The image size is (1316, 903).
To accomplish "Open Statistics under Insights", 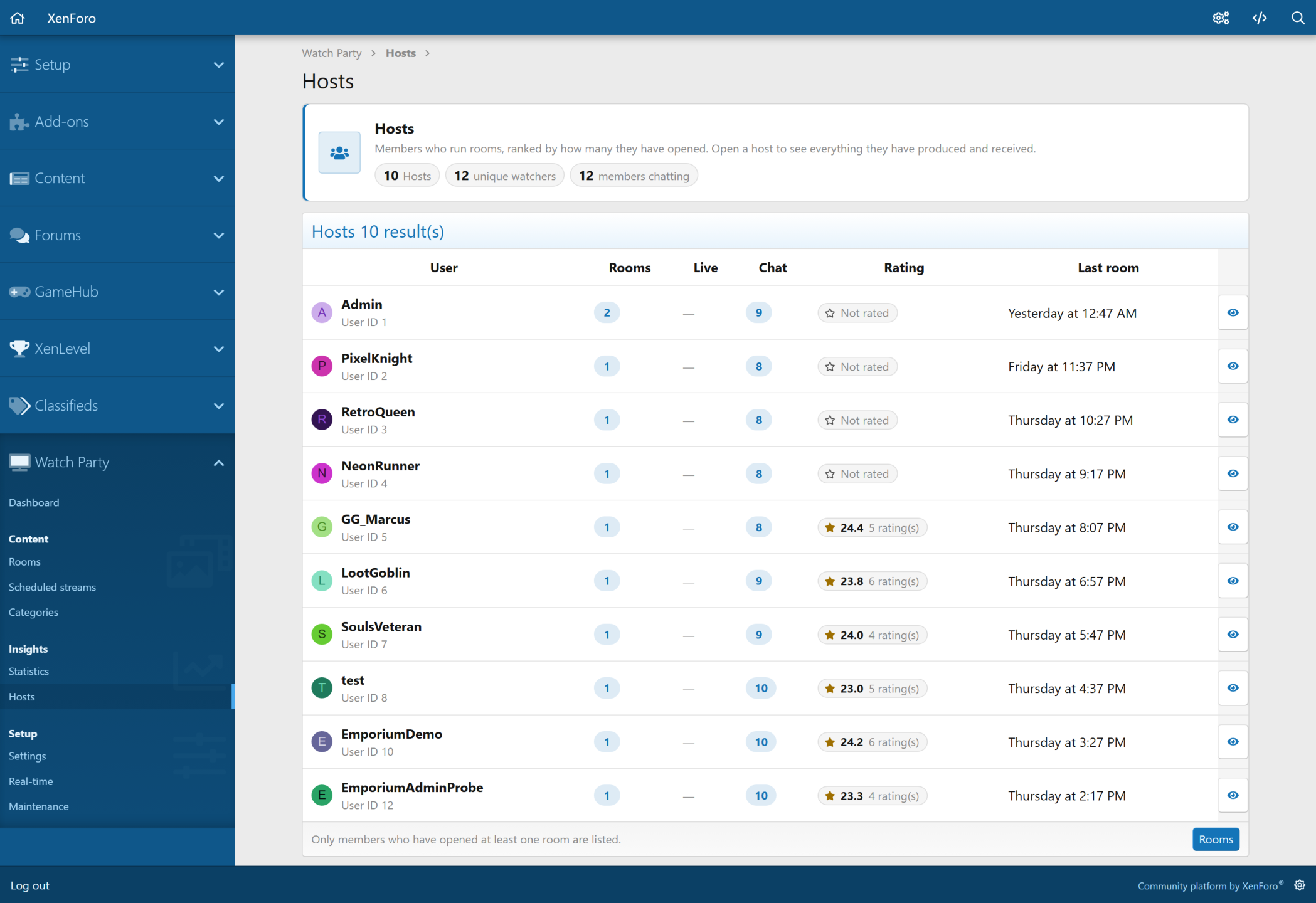I will click(x=29, y=671).
